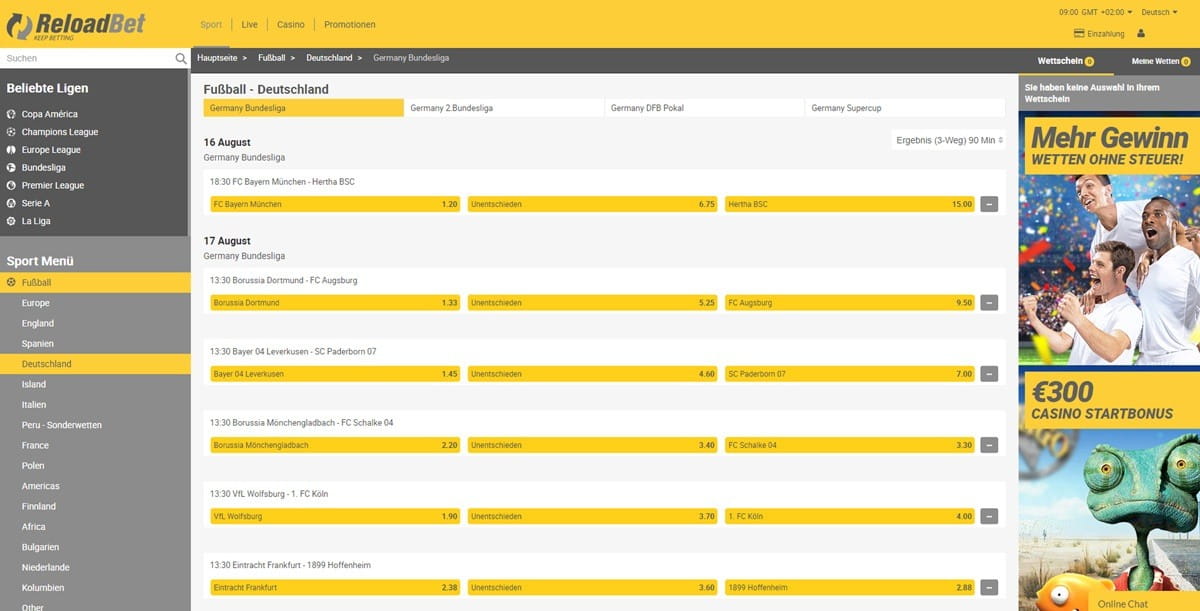This screenshot has height=611, width=1200.
Task: Open the Deutsch language dropdown
Action: pos(1159,12)
